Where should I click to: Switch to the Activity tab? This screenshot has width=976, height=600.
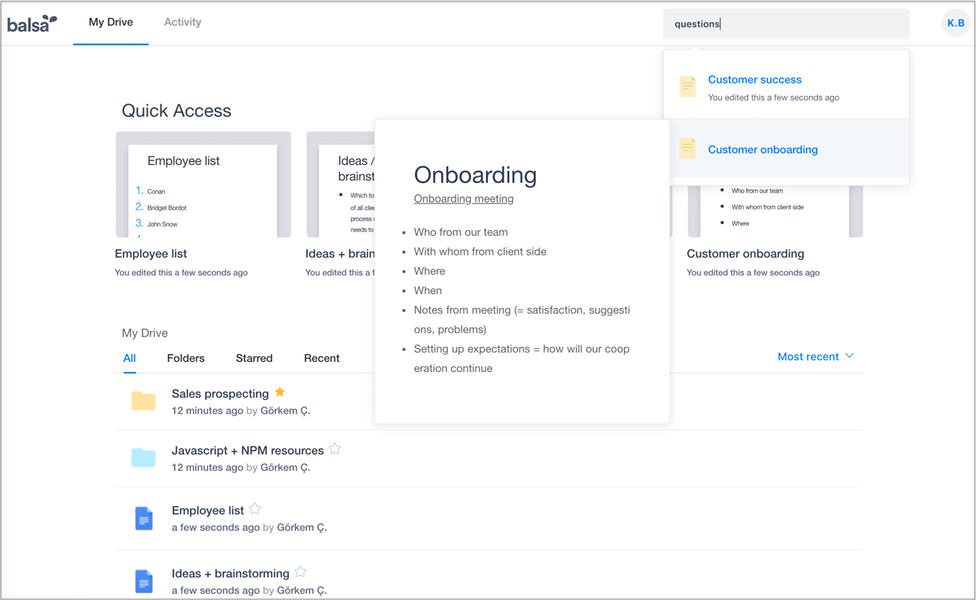182,22
